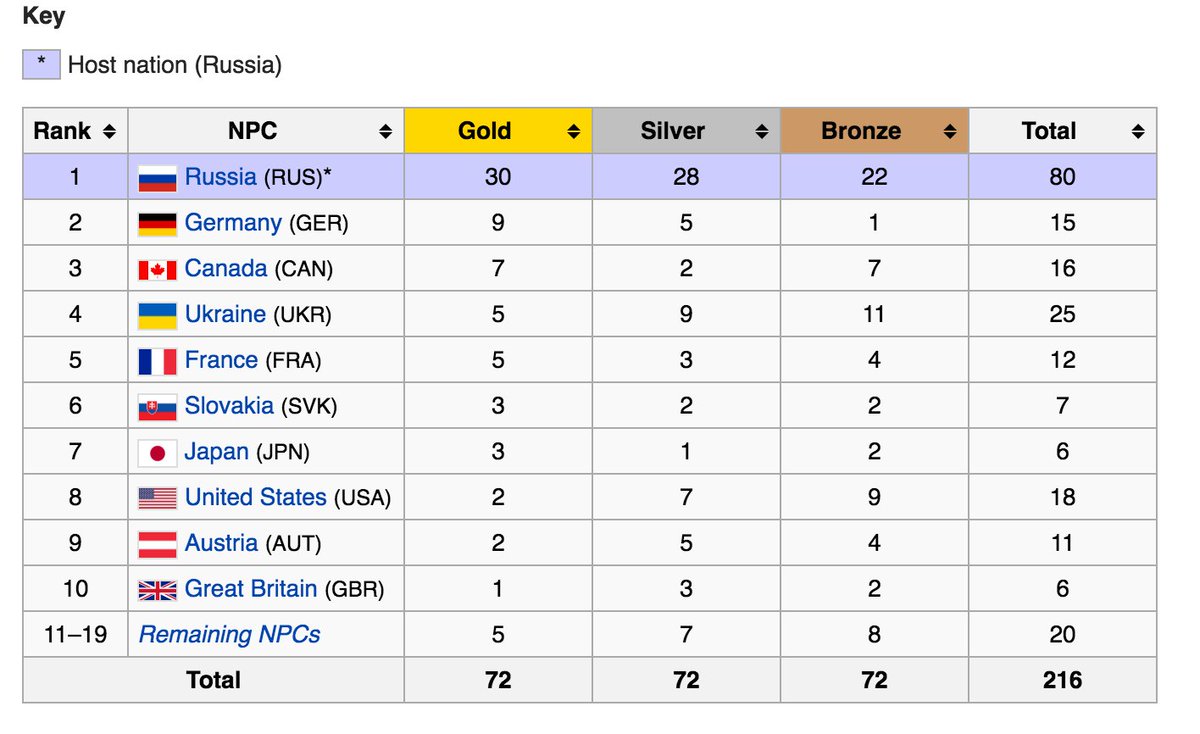Viewport: 1200px width, 734px height.
Task: Sort by the Gold column sort arrows
Action: point(573,132)
